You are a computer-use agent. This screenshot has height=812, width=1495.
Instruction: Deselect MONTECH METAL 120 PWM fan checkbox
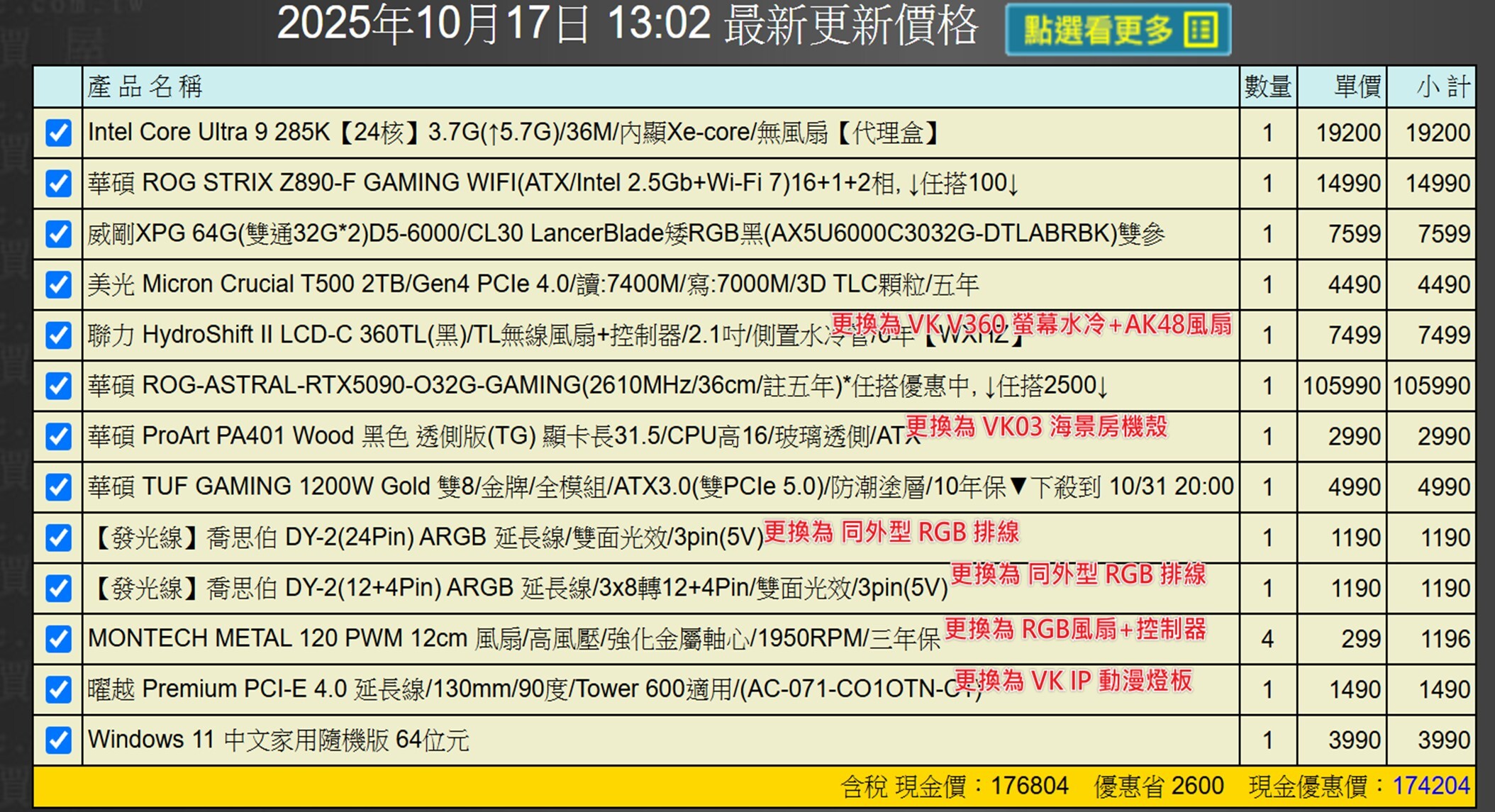pos(58,639)
